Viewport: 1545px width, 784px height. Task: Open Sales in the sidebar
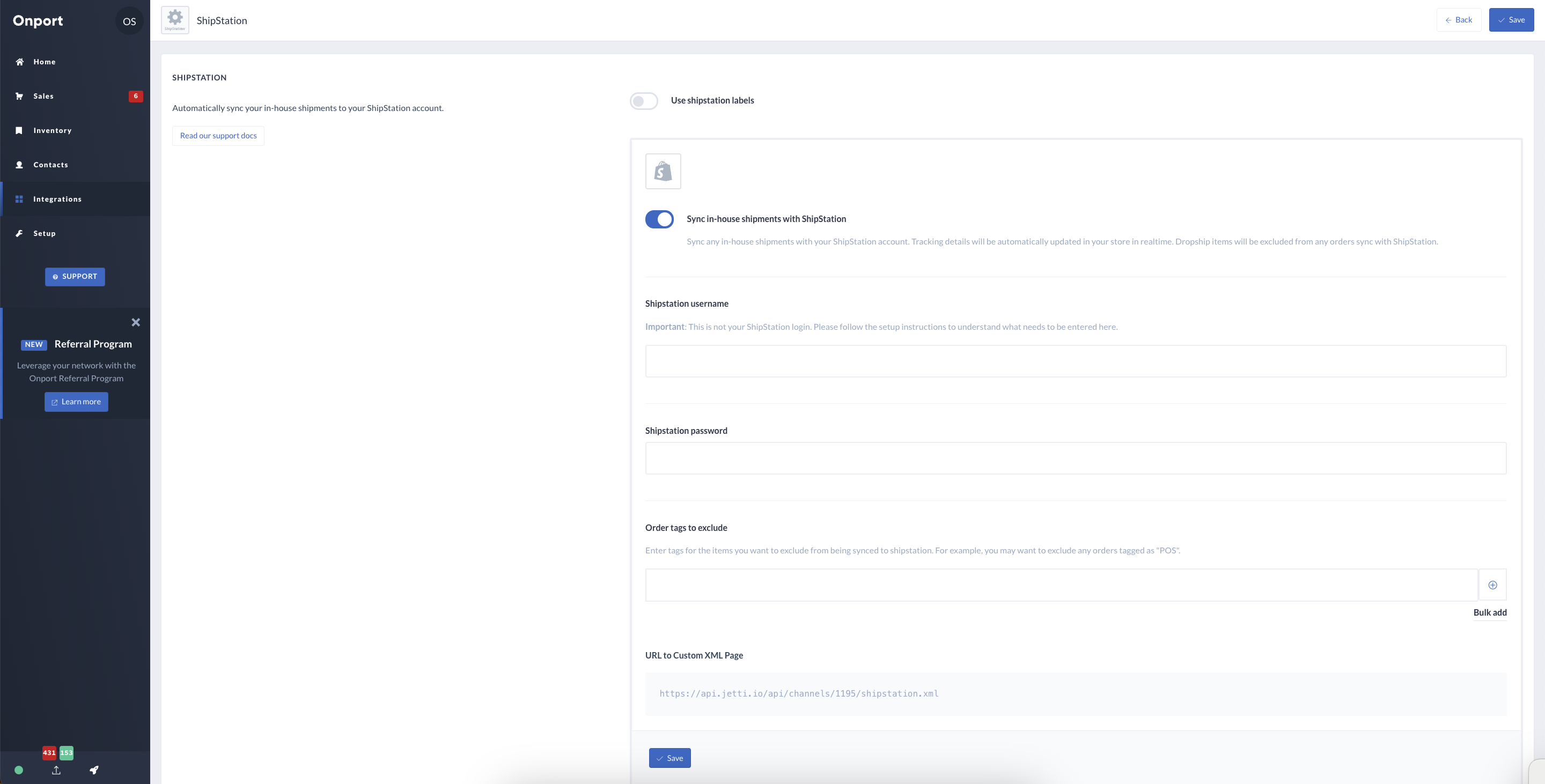(x=75, y=96)
